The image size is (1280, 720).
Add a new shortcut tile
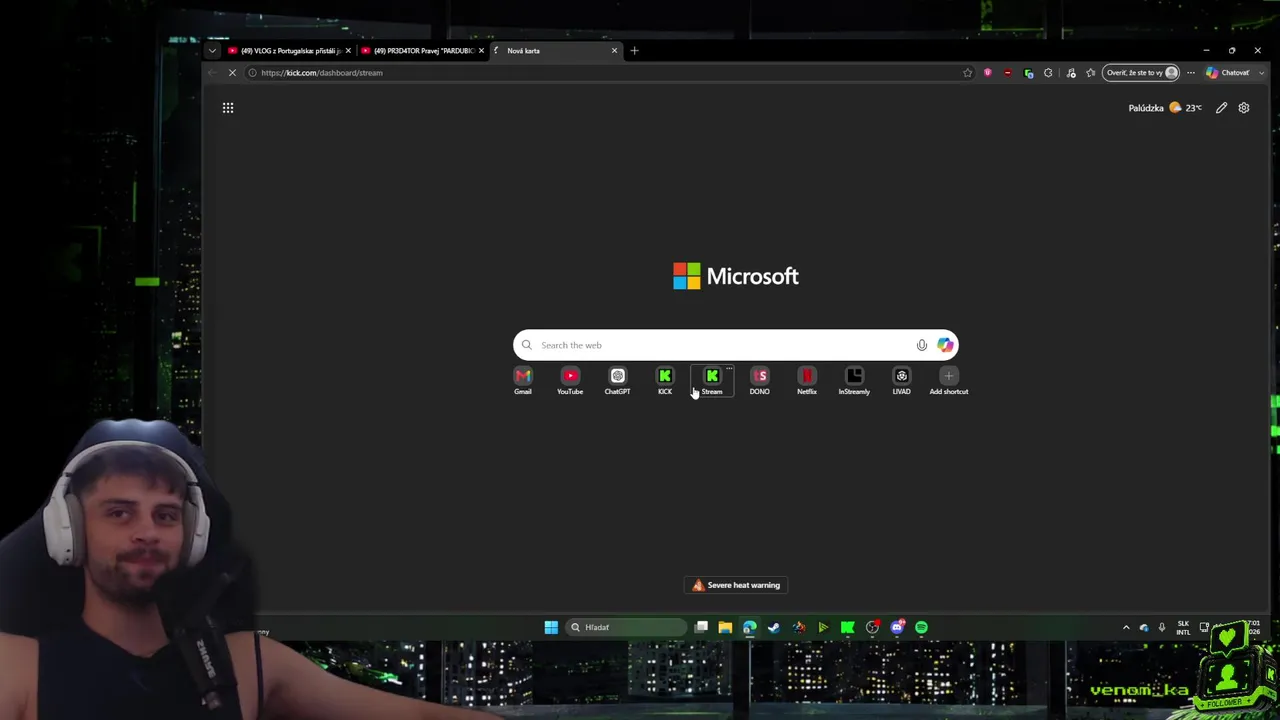click(x=949, y=381)
